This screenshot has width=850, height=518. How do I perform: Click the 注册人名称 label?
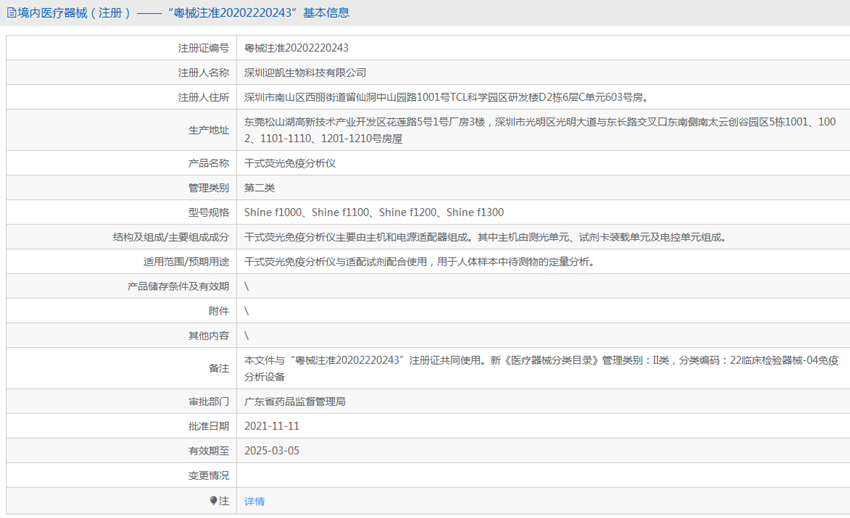203,73
